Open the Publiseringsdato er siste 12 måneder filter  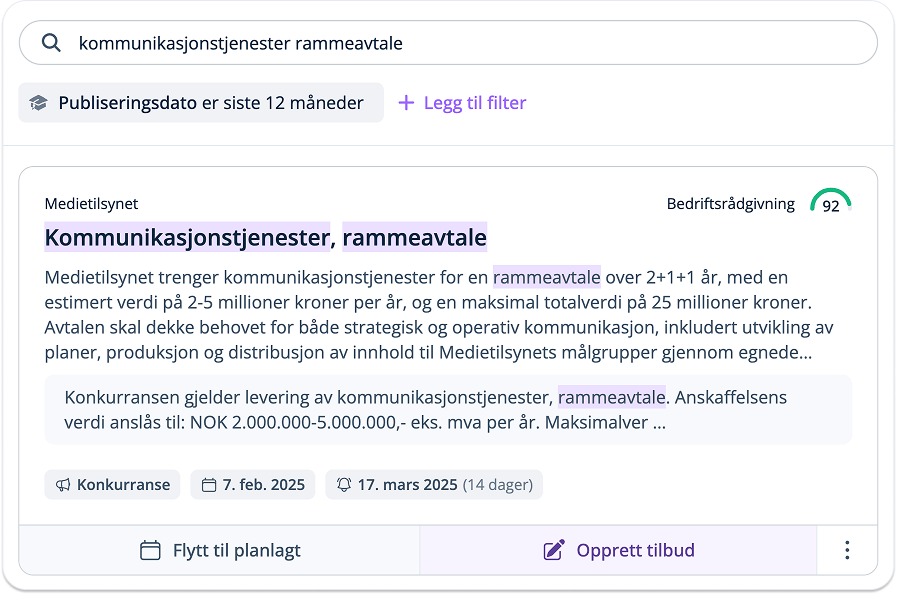[x=200, y=102]
